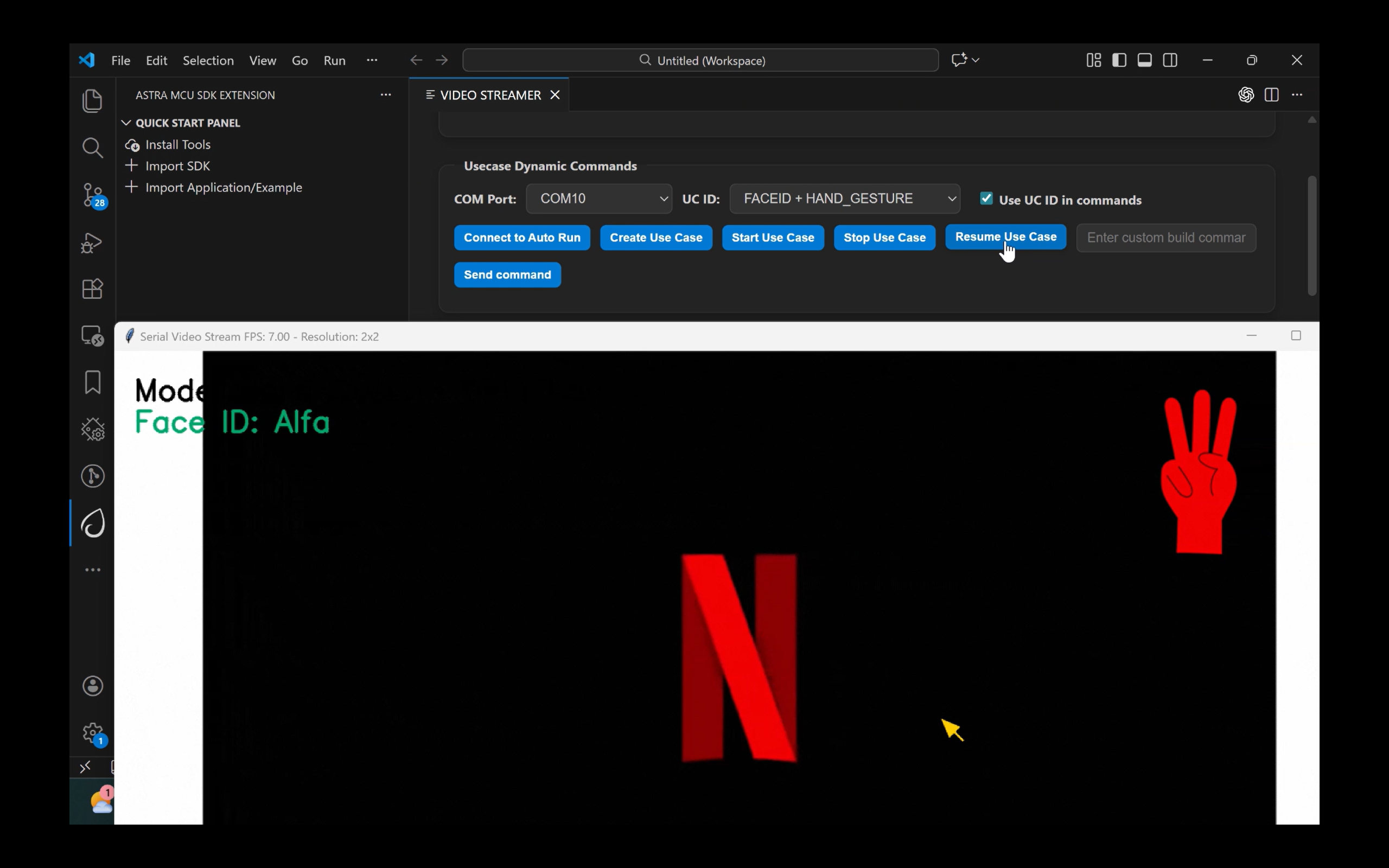This screenshot has width=1389, height=868.
Task: Focus the custom build command input field
Action: coord(1165,238)
